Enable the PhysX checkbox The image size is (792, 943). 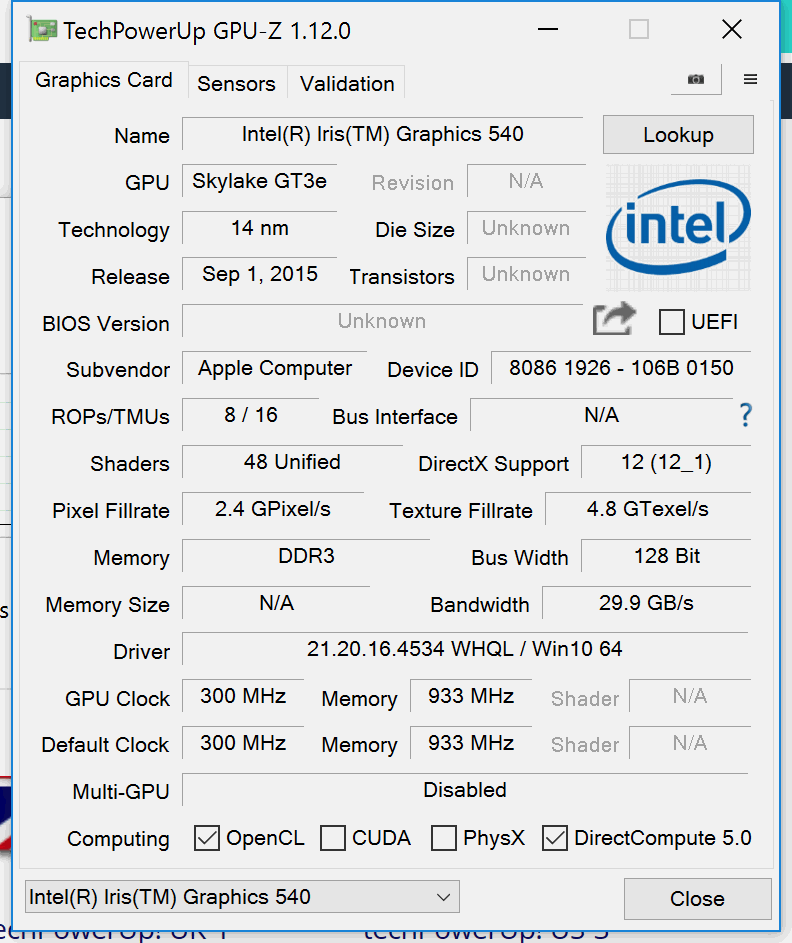click(x=444, y=838)
